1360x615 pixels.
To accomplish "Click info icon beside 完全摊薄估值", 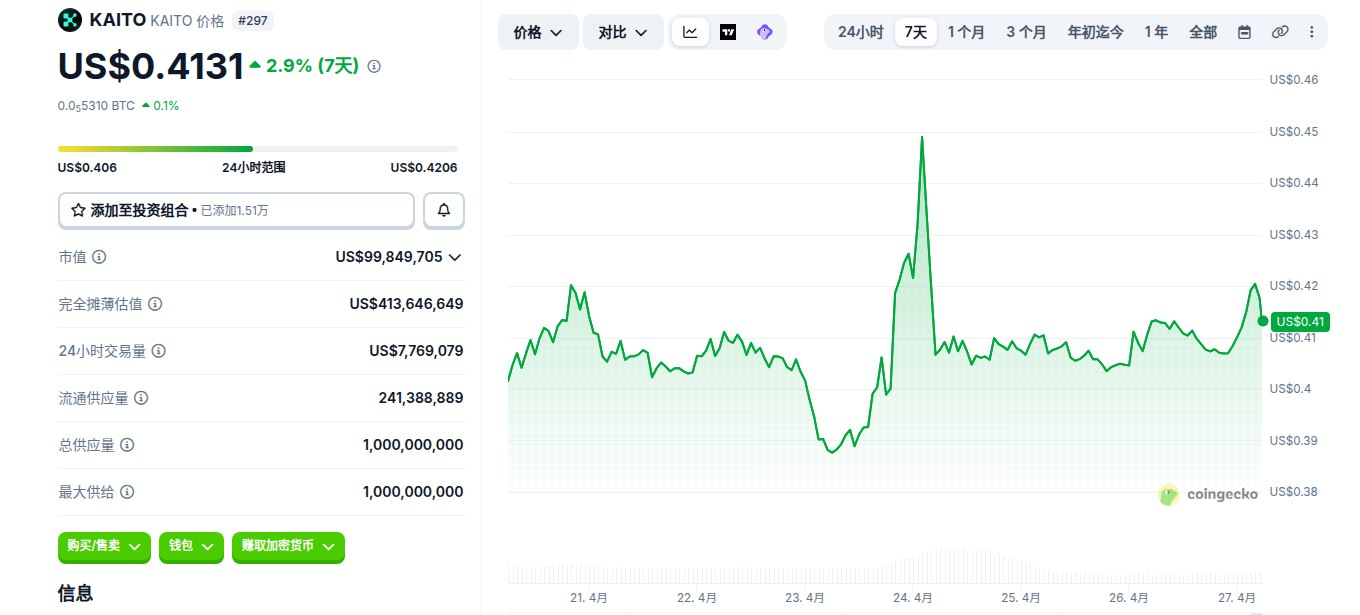I will point(155,304).
